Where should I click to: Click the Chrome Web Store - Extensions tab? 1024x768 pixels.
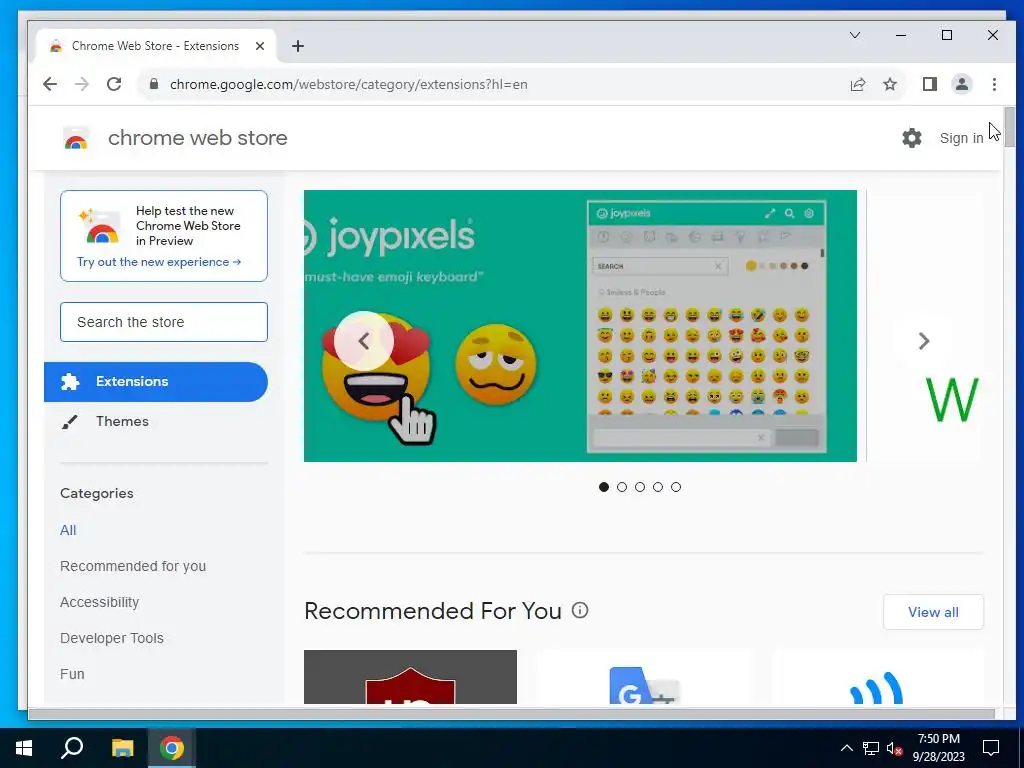[x=155, y=46]
